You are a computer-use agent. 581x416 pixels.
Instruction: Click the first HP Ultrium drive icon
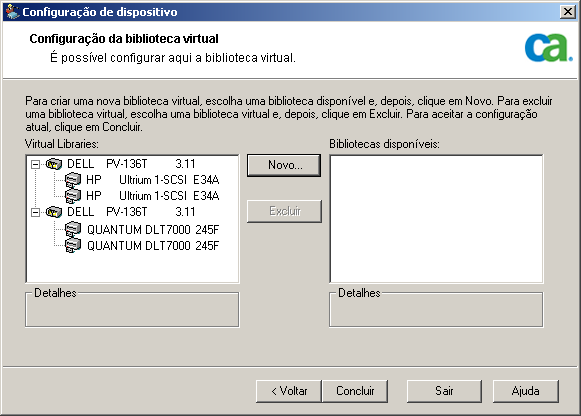pyautogui.click(x=73, y=180)
